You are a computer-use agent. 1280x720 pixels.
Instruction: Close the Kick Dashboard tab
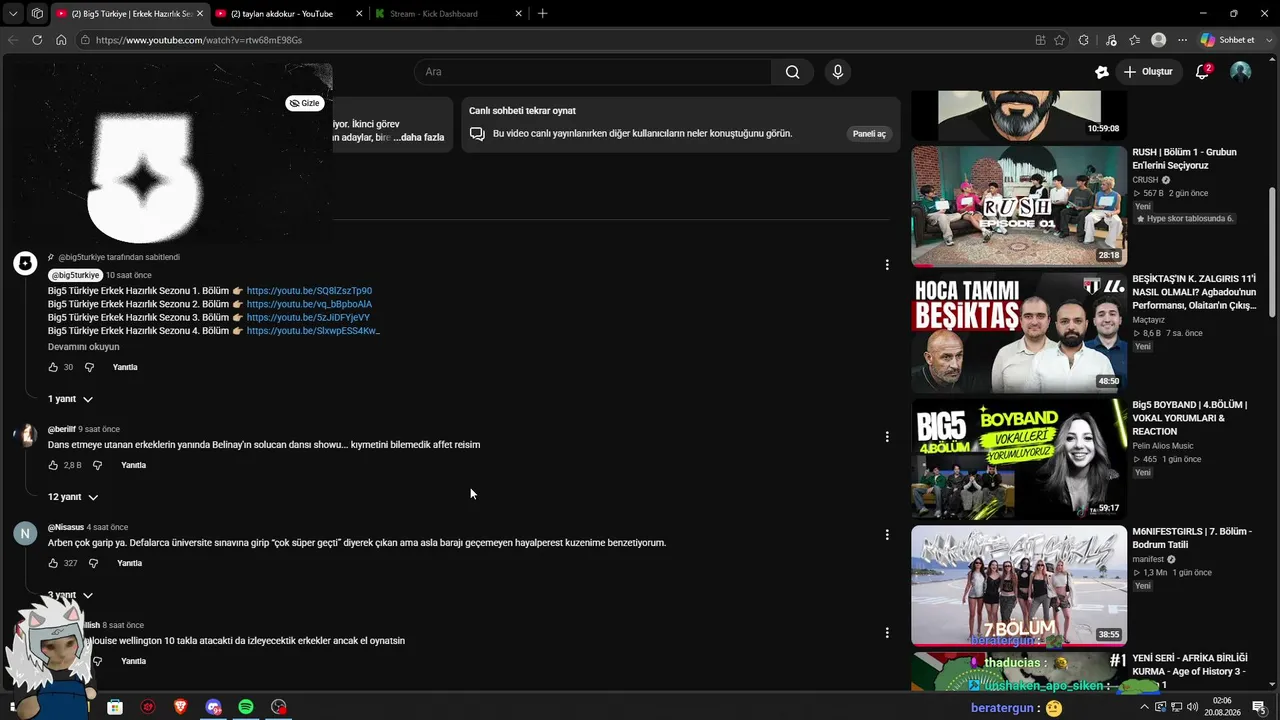pos(518,14)
